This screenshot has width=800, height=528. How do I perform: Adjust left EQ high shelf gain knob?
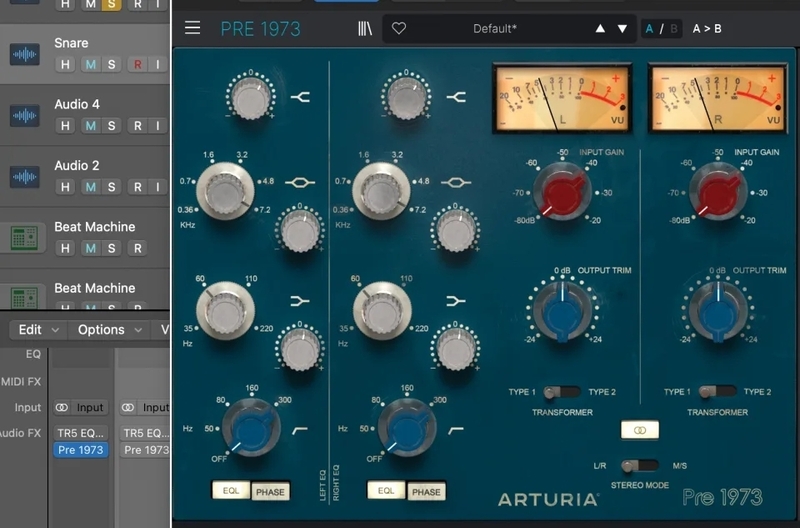(251, 97)
